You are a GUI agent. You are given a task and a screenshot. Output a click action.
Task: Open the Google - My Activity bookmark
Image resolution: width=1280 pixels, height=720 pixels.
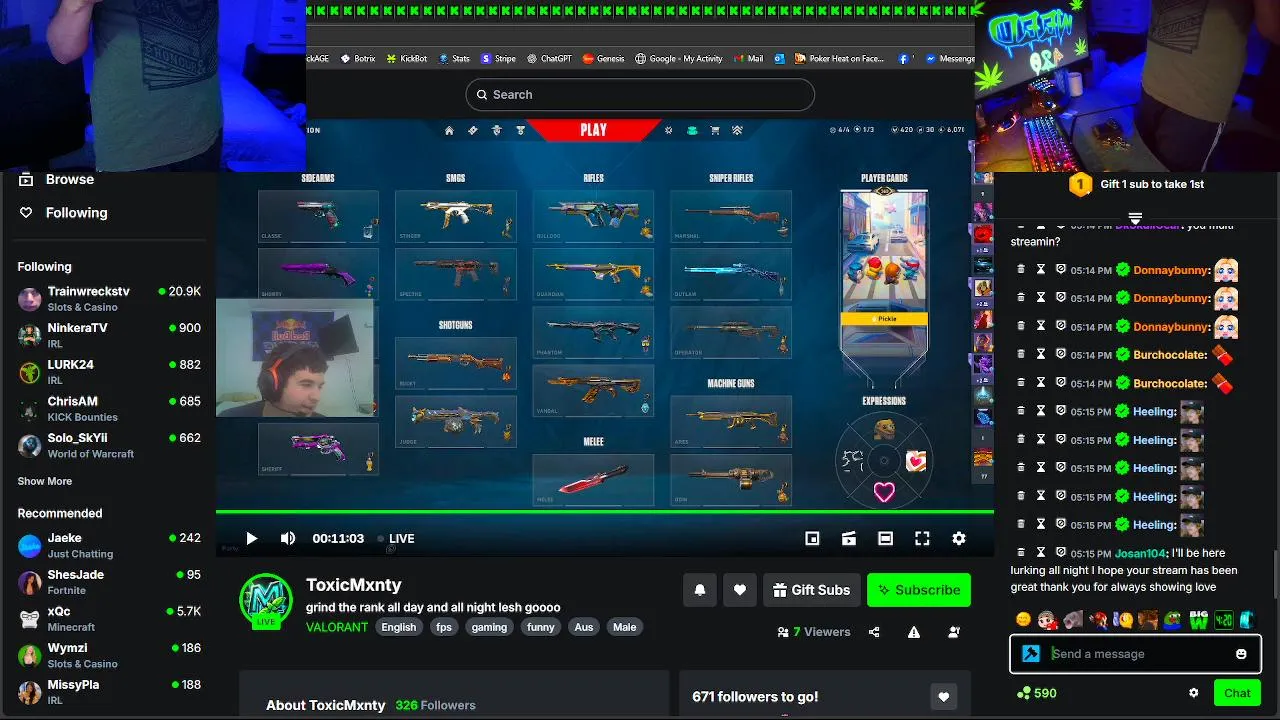(x=679, y=59)
